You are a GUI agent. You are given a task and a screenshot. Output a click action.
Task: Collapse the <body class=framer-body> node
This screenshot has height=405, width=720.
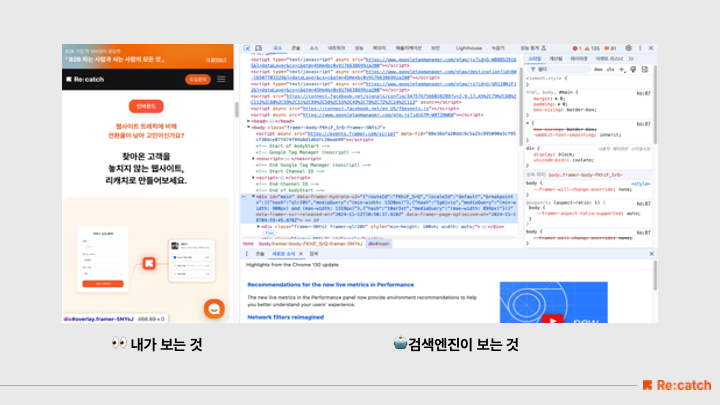pyautogui.click(x=248, y=127)
